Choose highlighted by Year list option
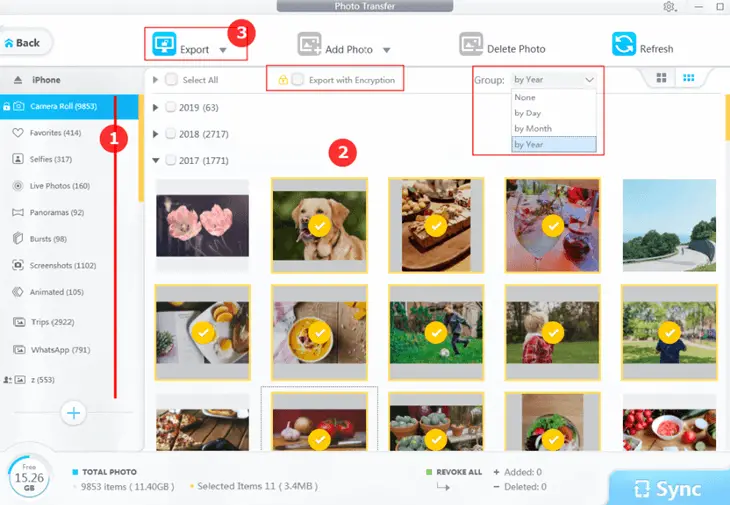The height and width of the screenshot is (506, 730). [x=554, y=144]
